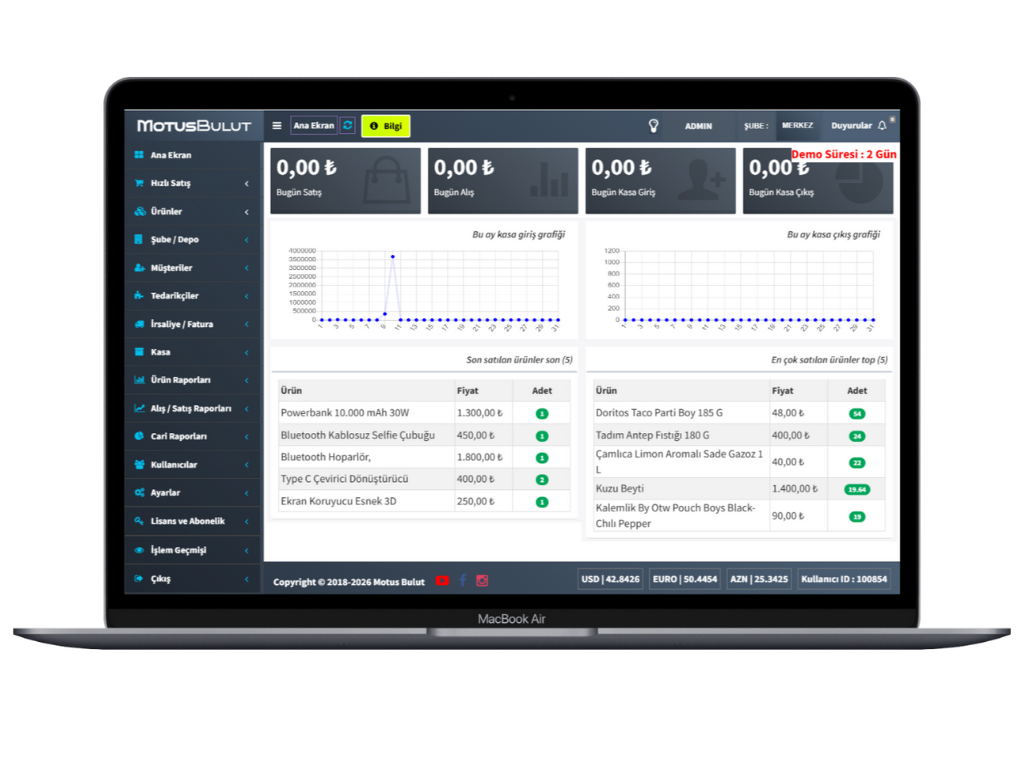Click the refresh icon beside Ana Ekran
This screenshot has width=1024, height=768.
[x=347, y=126]
